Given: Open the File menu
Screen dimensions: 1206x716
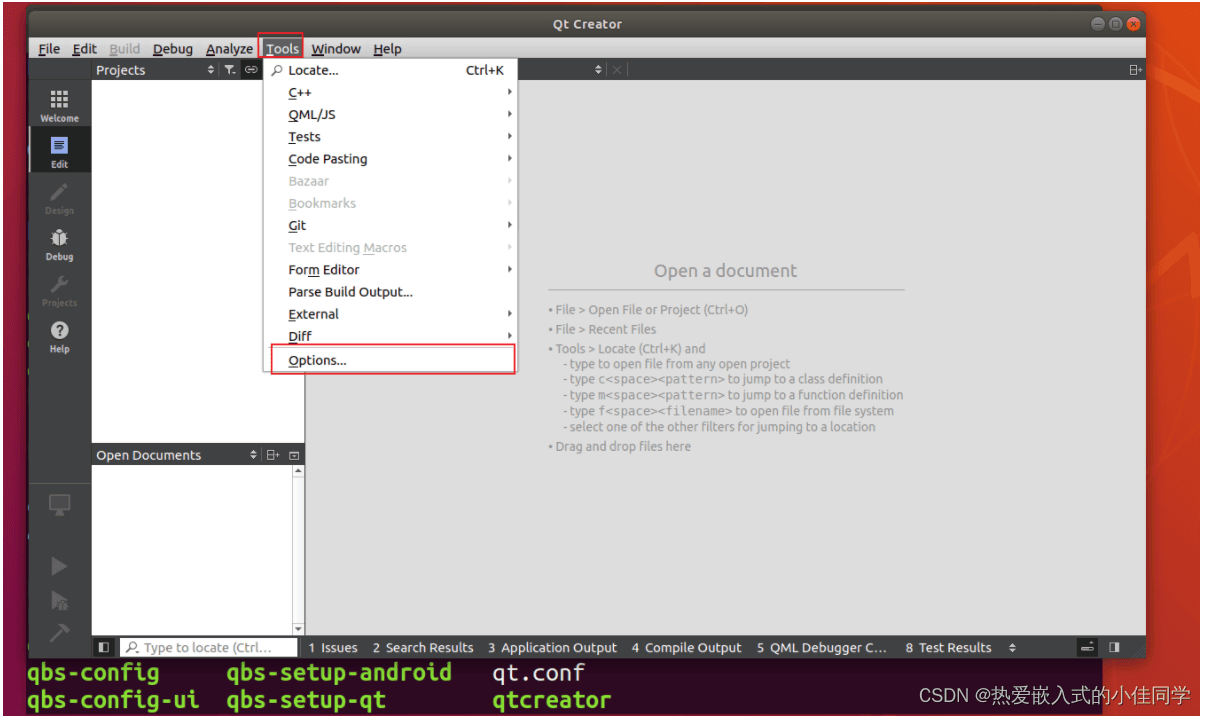Looking at the screenshot, I should [49, 49].
